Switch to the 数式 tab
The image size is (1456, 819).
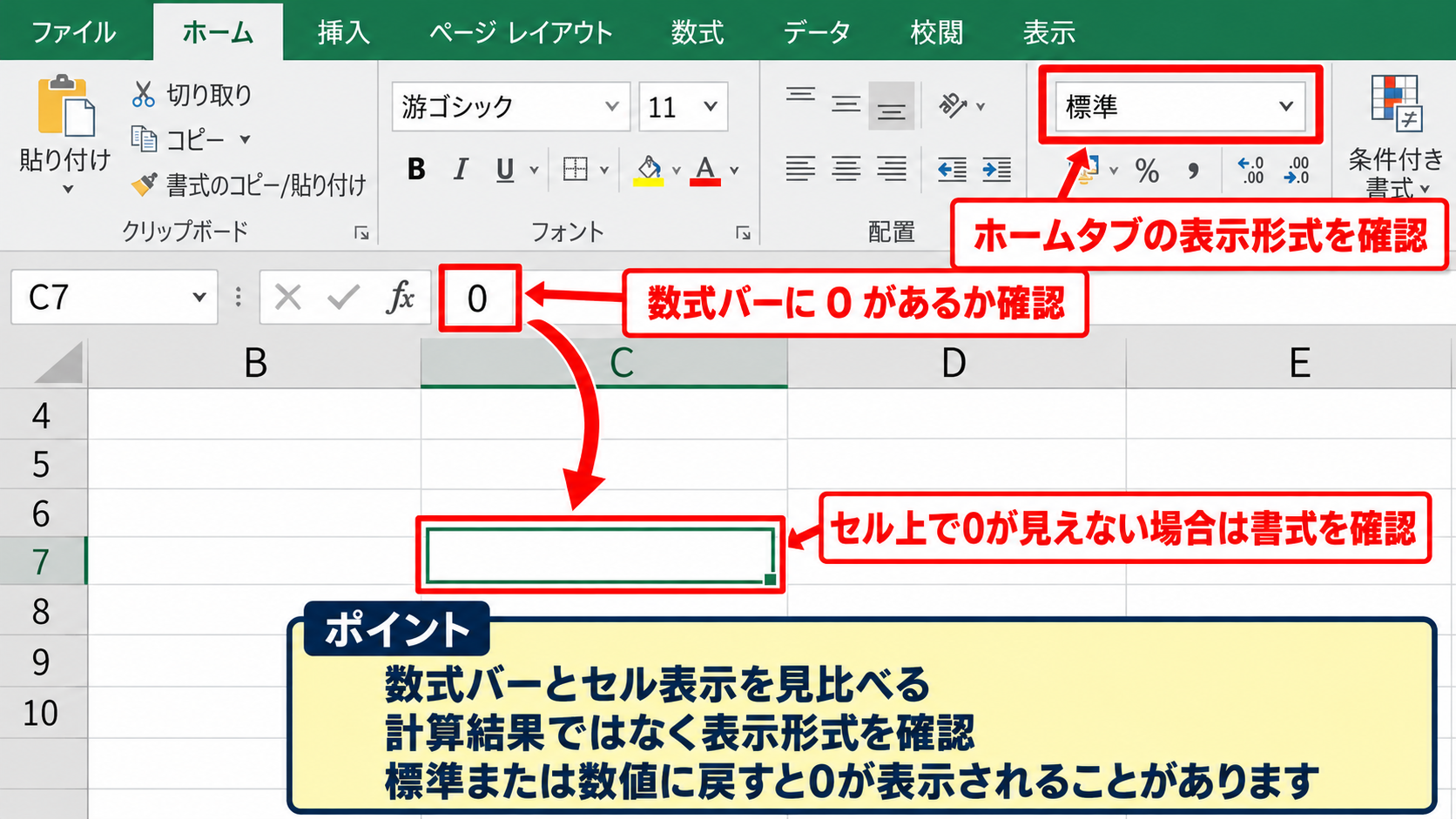[698, 32]
